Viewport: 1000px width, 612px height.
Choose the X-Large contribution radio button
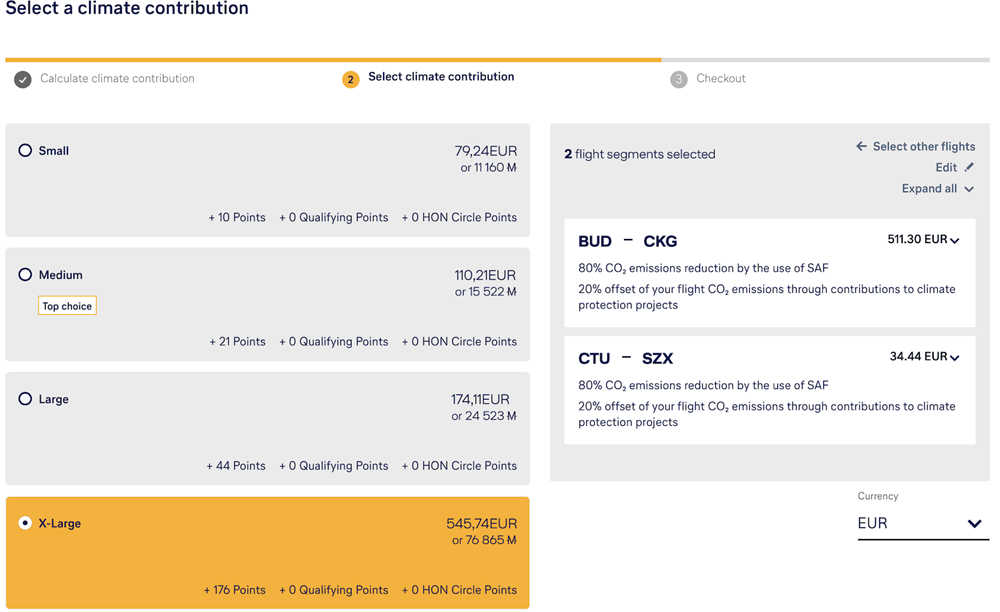tap(25, 523)
